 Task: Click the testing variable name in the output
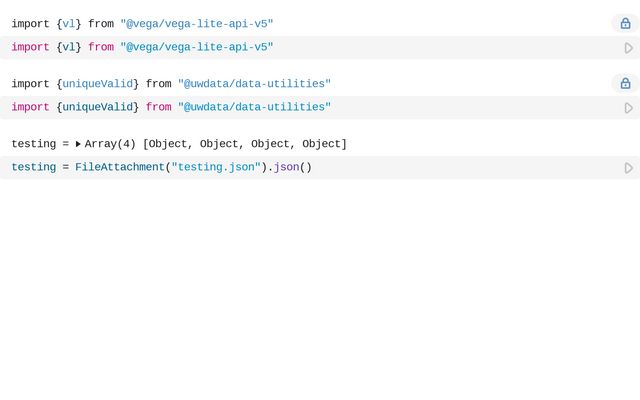[33, 144]
